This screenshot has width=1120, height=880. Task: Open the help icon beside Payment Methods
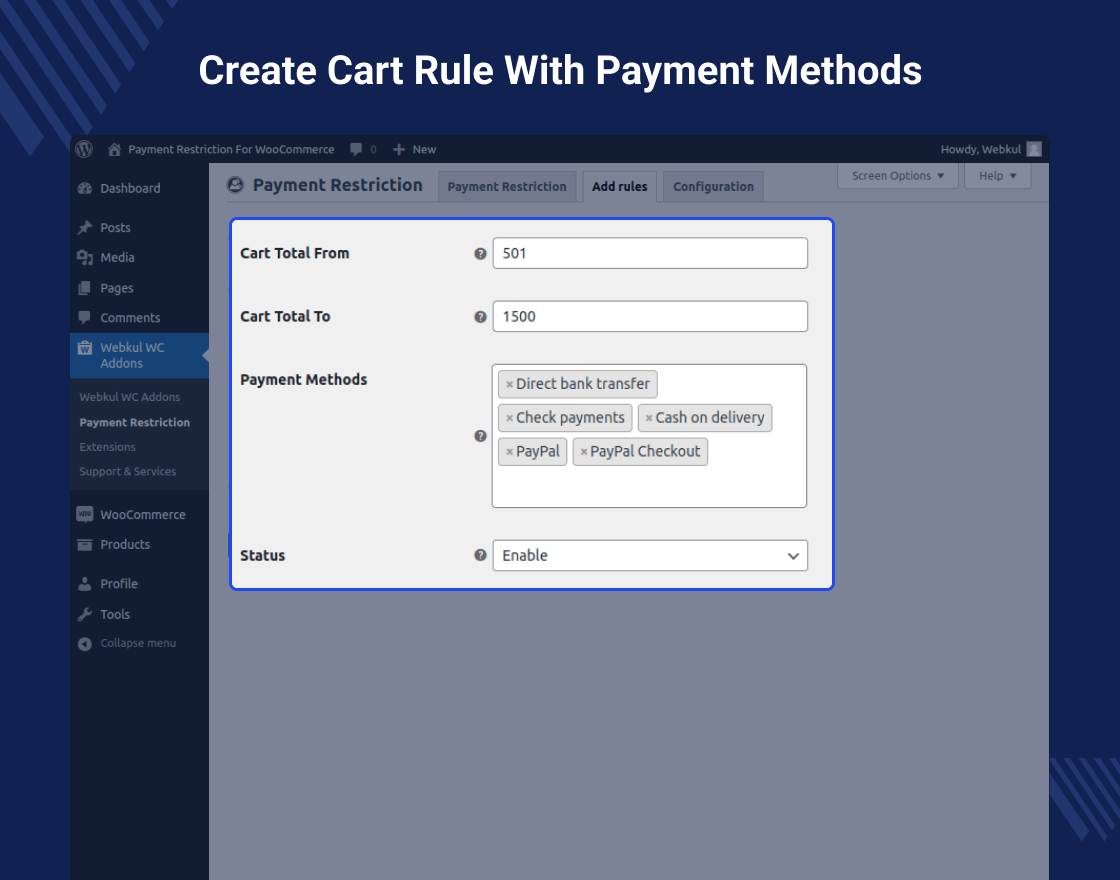[x=480, y=436]
